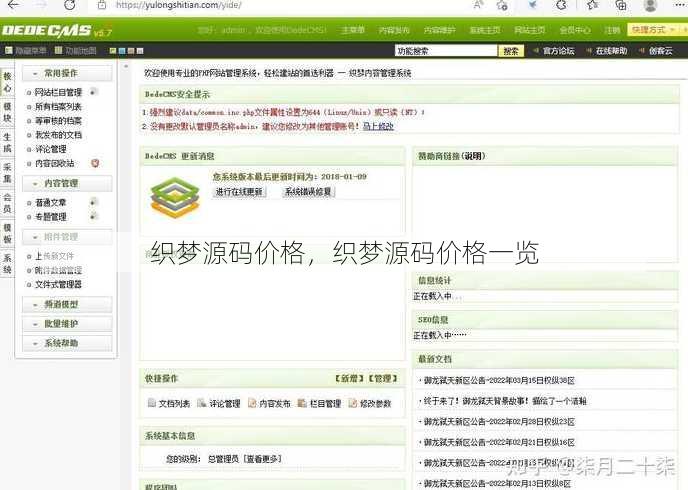Image resolution: width=688 pixels, height=490 pixels.
Task: Expand the 系统帮助 section
Action: coord(67,343)
